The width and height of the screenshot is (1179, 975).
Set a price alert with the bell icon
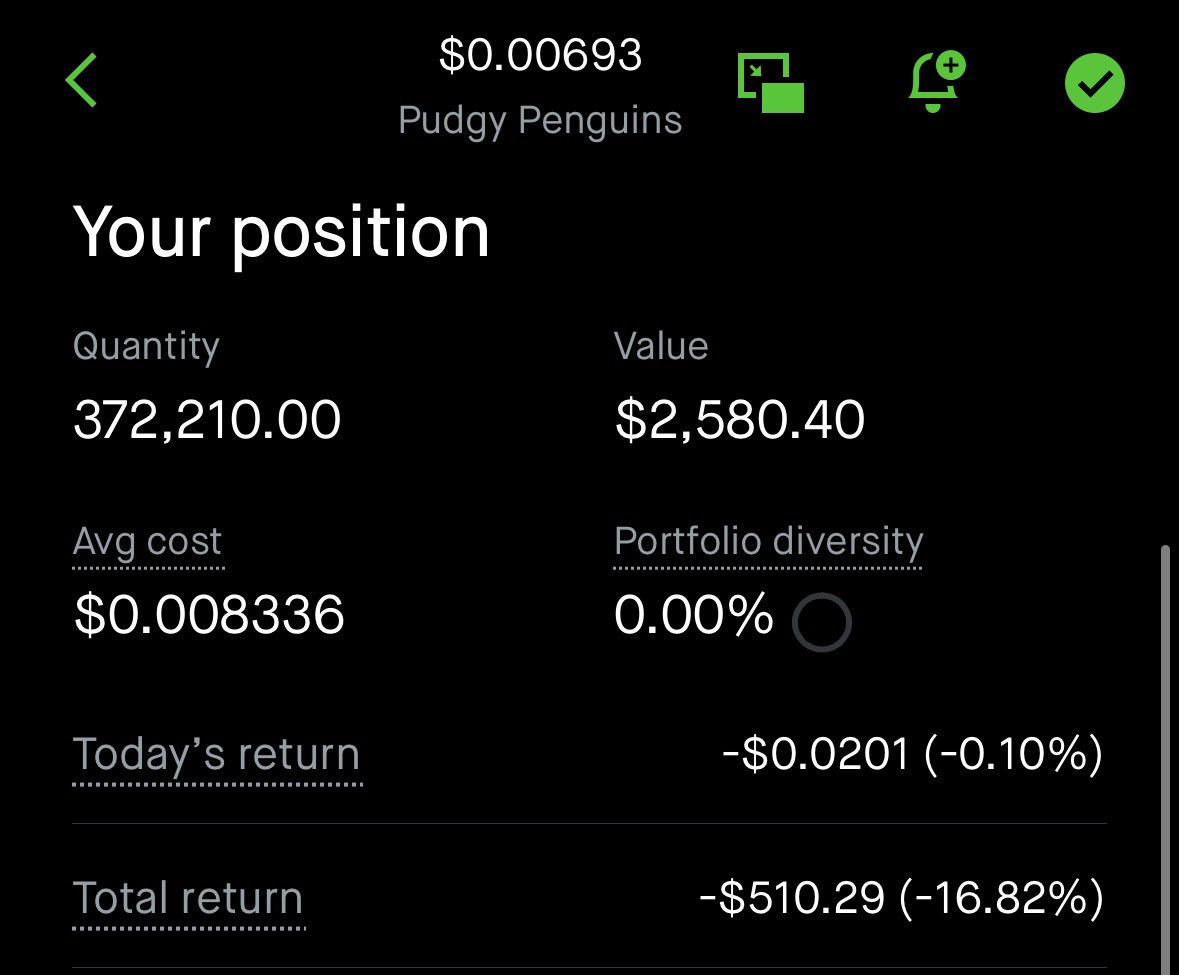tap(935, 83)
